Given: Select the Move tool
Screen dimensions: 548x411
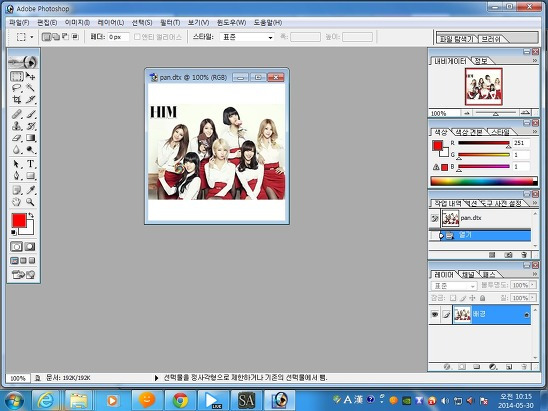Looking at the screenshot, I should tap(30, 76).
